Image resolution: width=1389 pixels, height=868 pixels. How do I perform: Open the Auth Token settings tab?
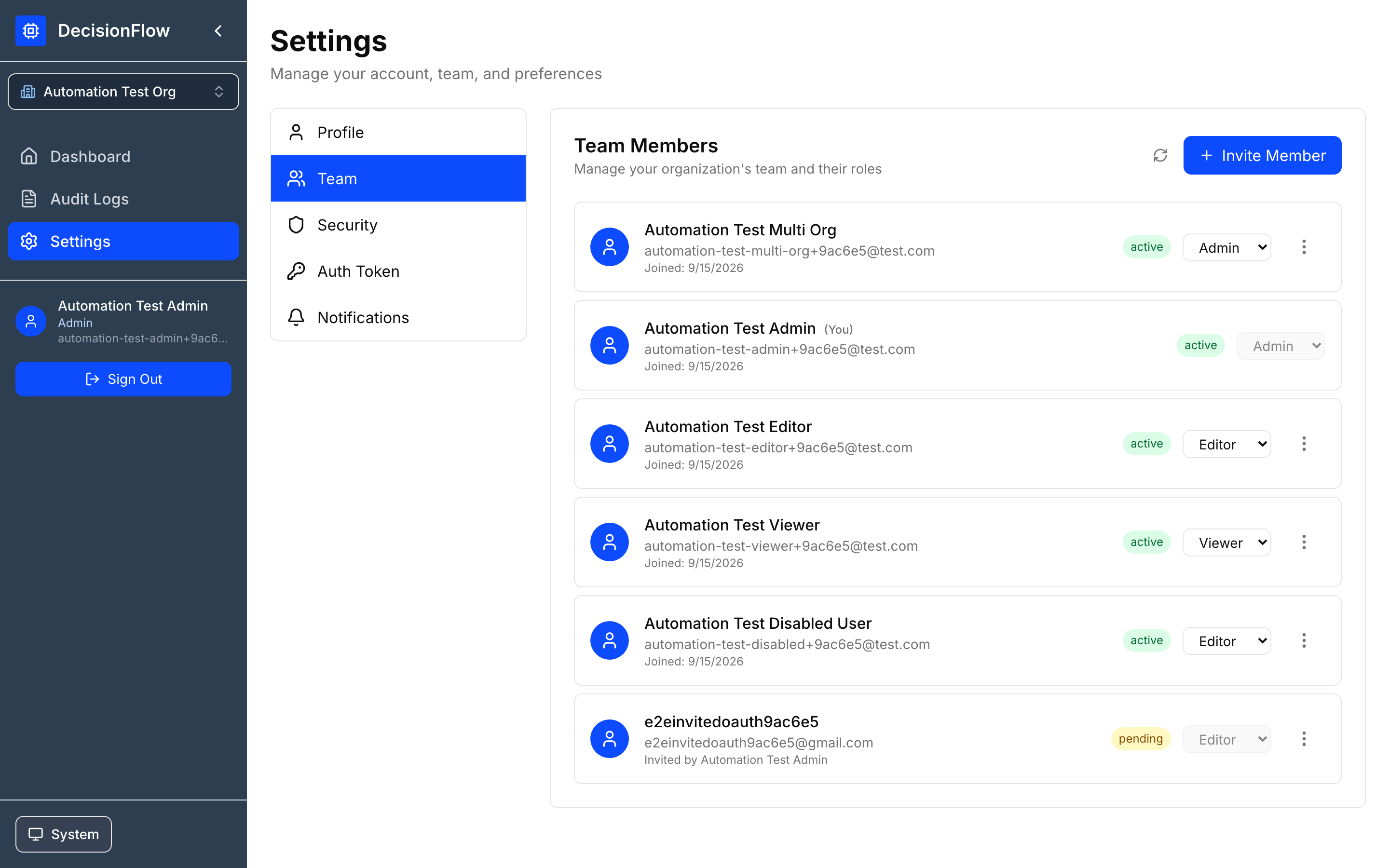pos(398,271)
